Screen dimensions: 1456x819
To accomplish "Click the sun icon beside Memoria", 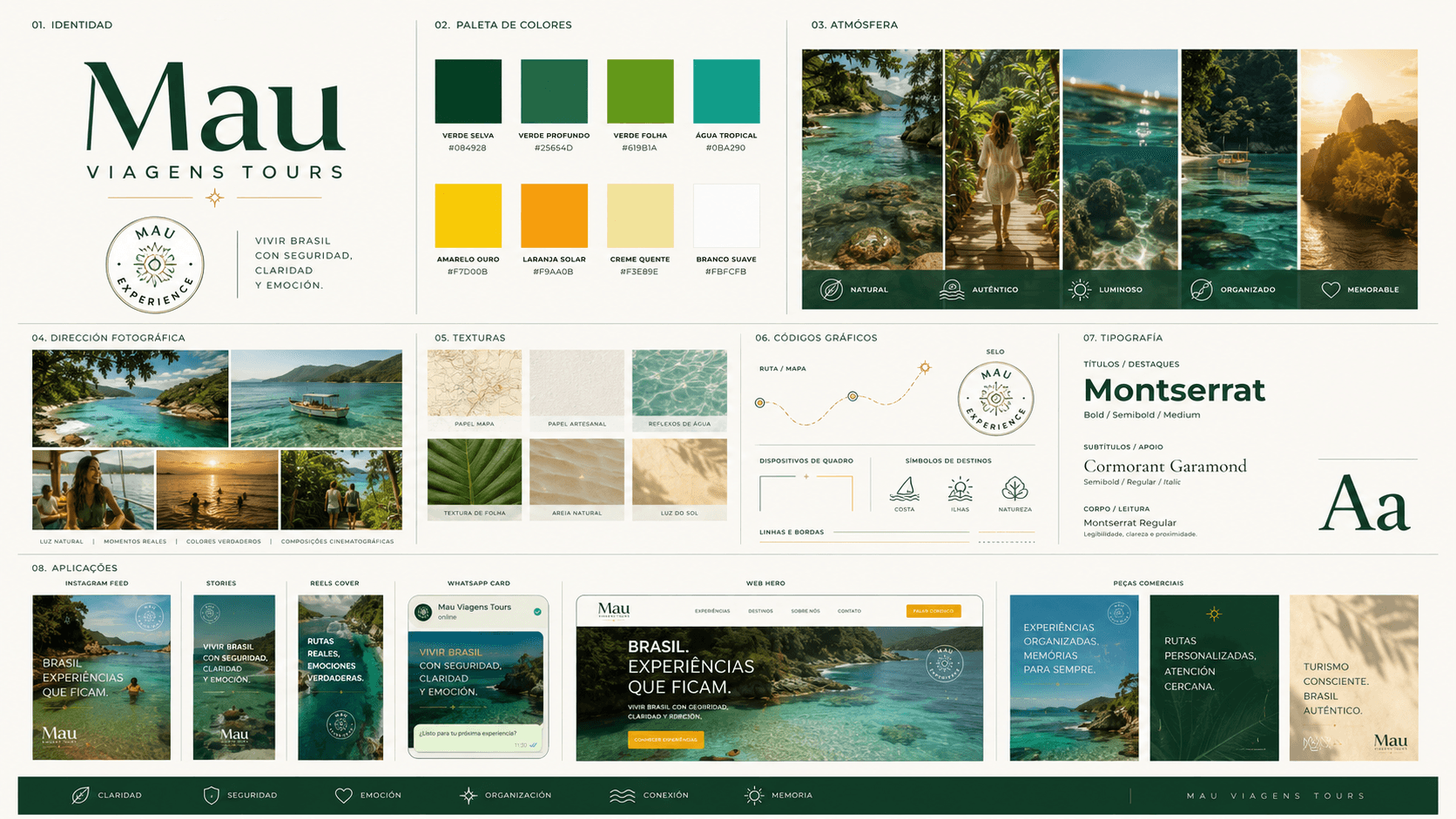I will [754, 795].
